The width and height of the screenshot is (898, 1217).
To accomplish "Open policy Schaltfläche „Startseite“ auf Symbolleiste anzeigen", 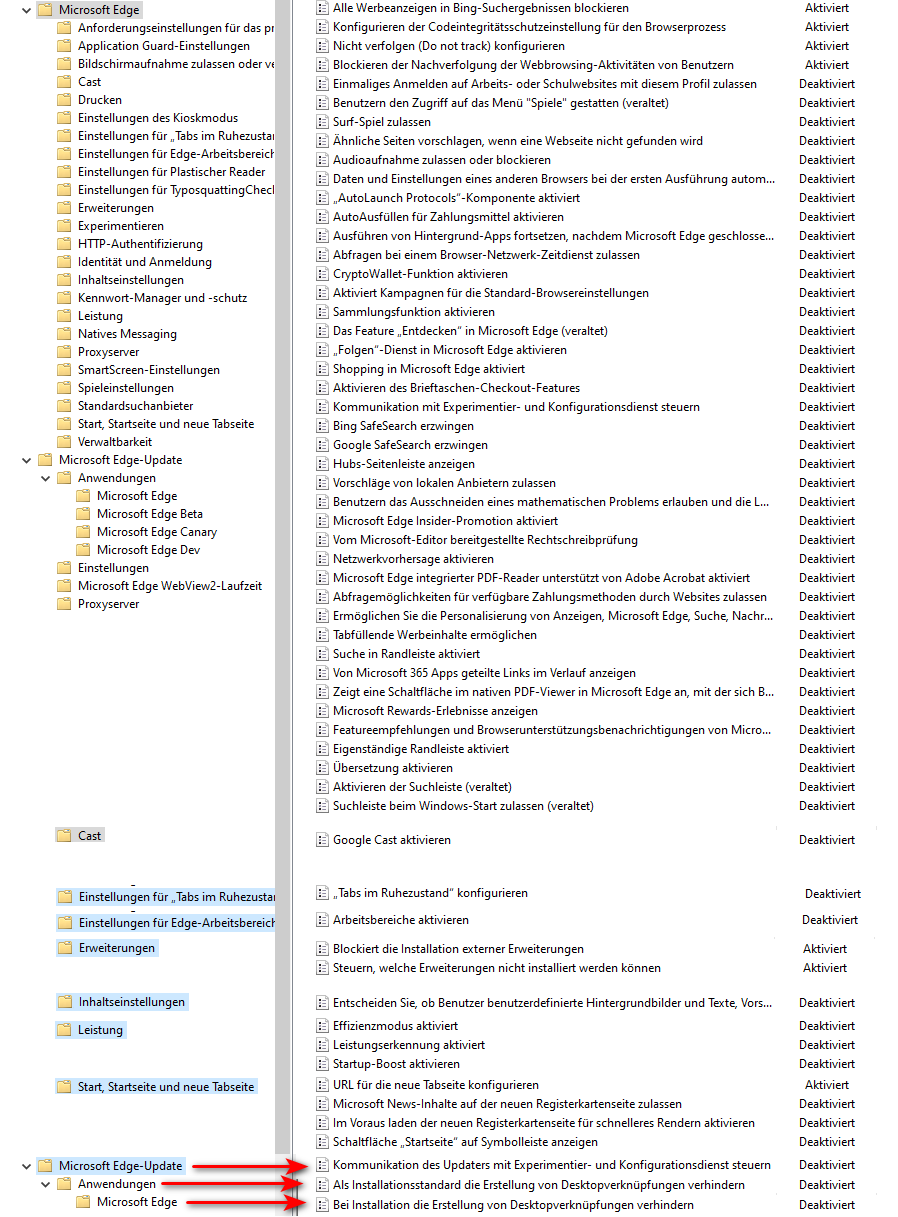I will pos(465,1142).
